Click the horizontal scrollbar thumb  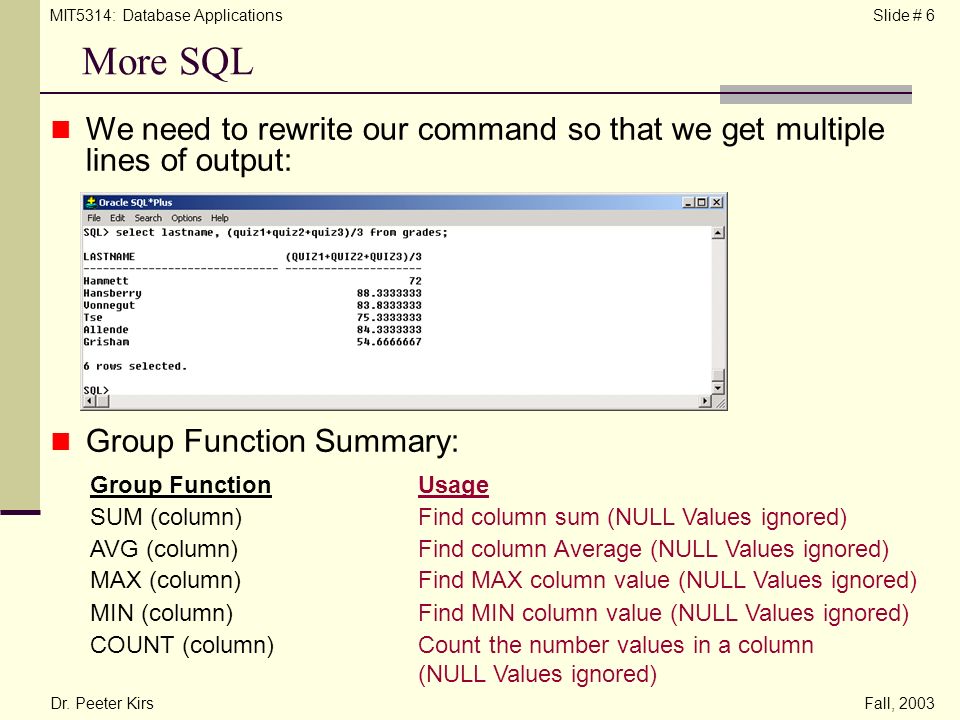coord(103,402)
